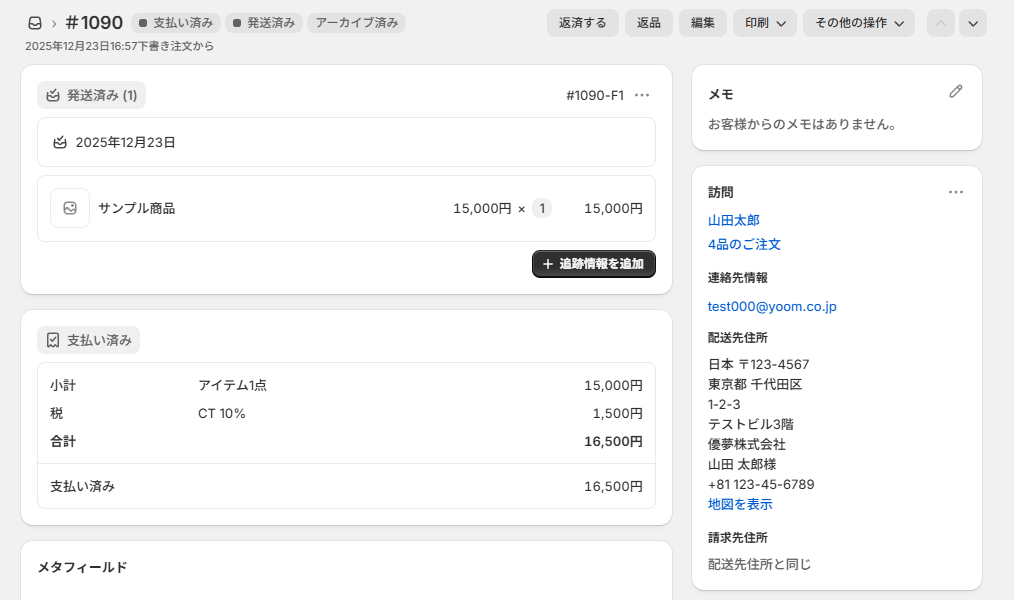This screenshot has height=600, width=1014.
Task: Click the orders inbox breadcrumb icon
Action: point(35,23)
